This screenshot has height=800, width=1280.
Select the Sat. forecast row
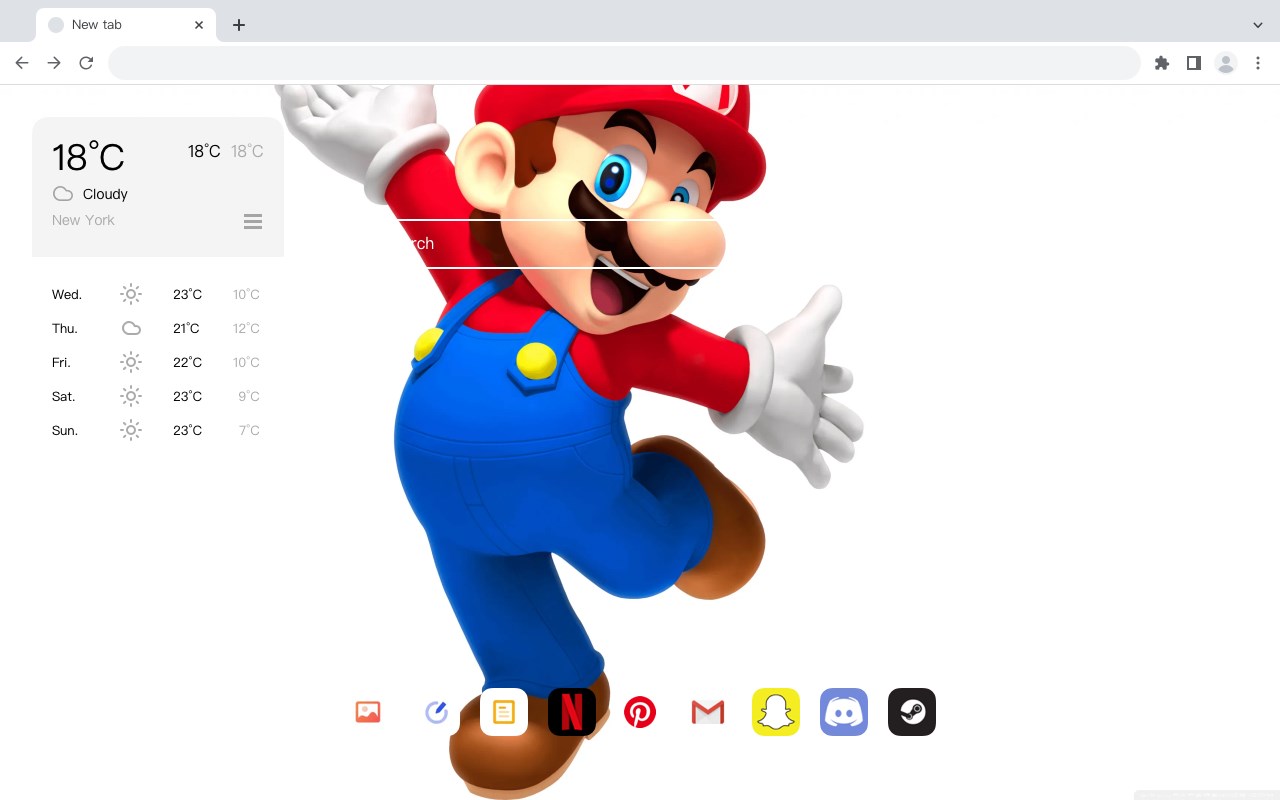click(158, 396)
